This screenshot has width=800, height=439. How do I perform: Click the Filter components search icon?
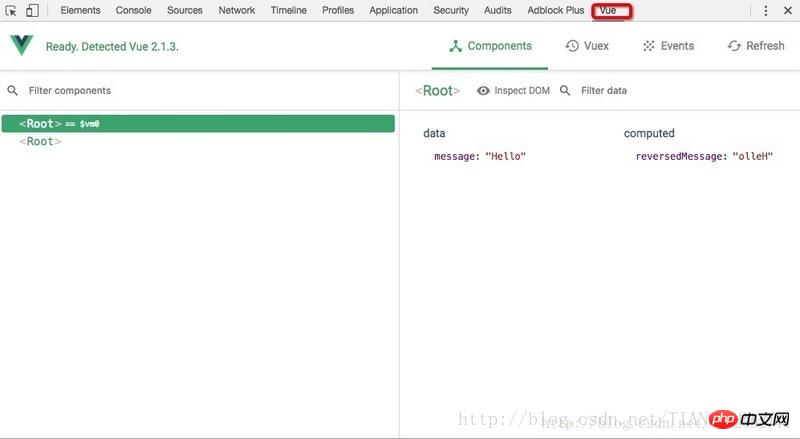[x=13, y=90]
